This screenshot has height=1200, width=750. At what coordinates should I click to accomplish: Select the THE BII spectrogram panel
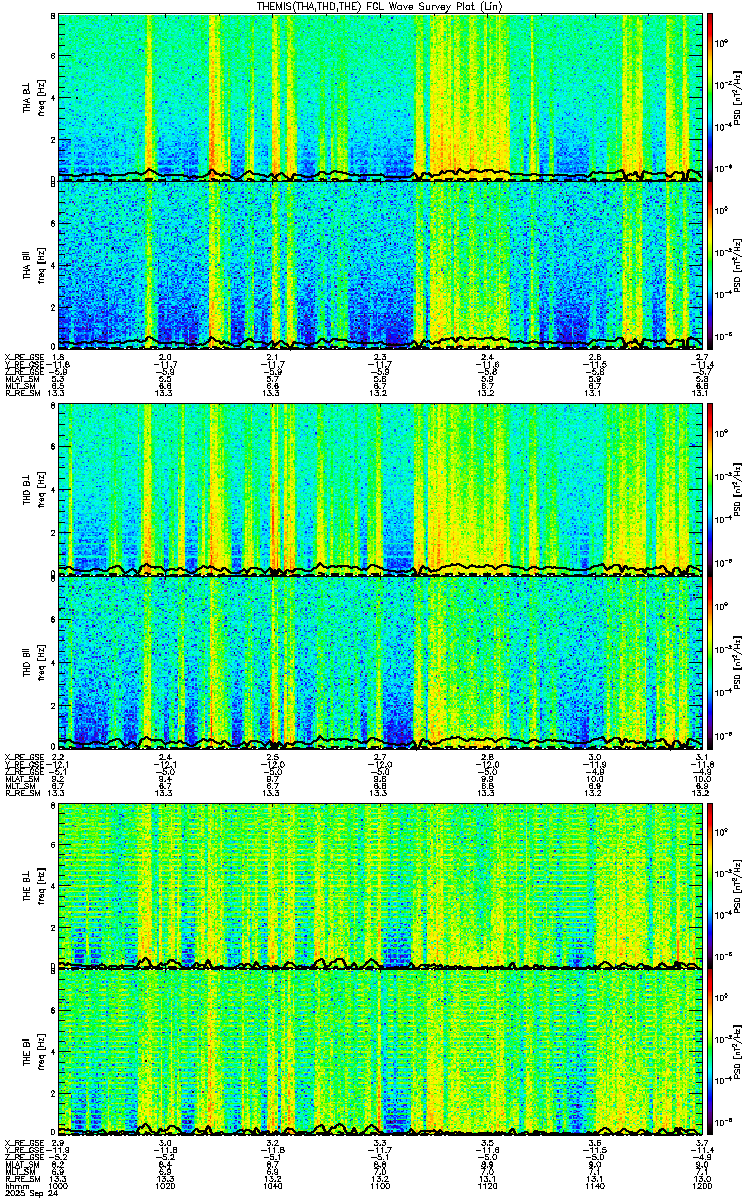coord(380,1052)
